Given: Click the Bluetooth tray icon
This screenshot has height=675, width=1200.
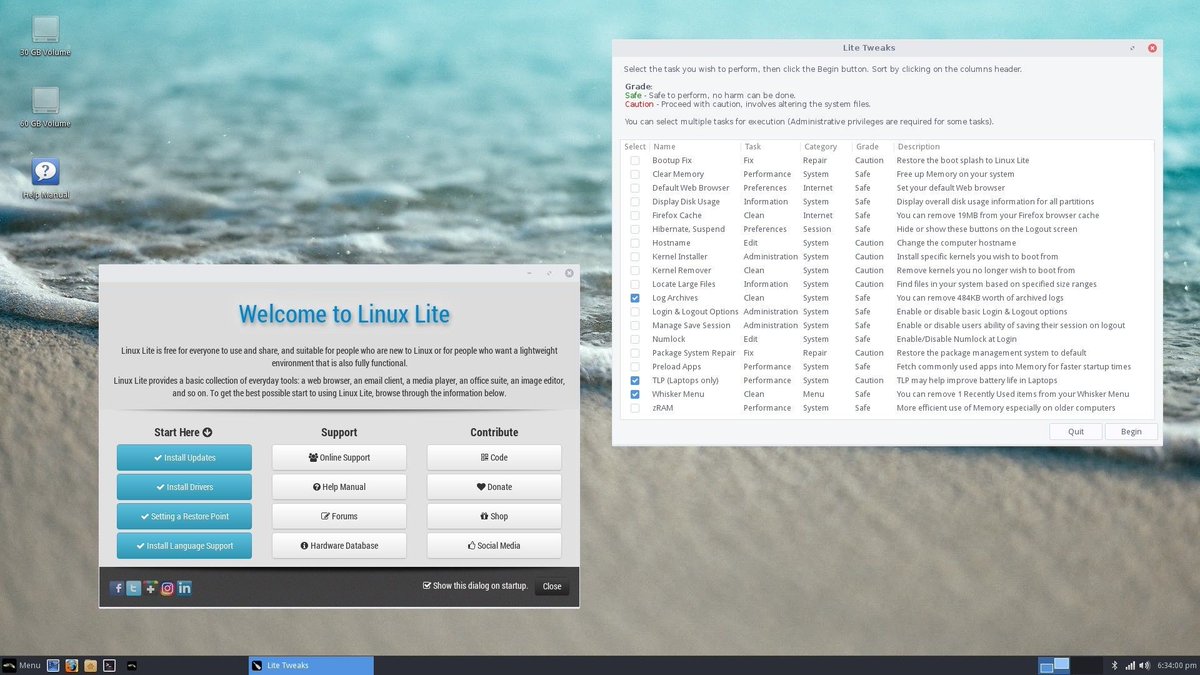Looking at the screenshot, I should coord(1114,665).
